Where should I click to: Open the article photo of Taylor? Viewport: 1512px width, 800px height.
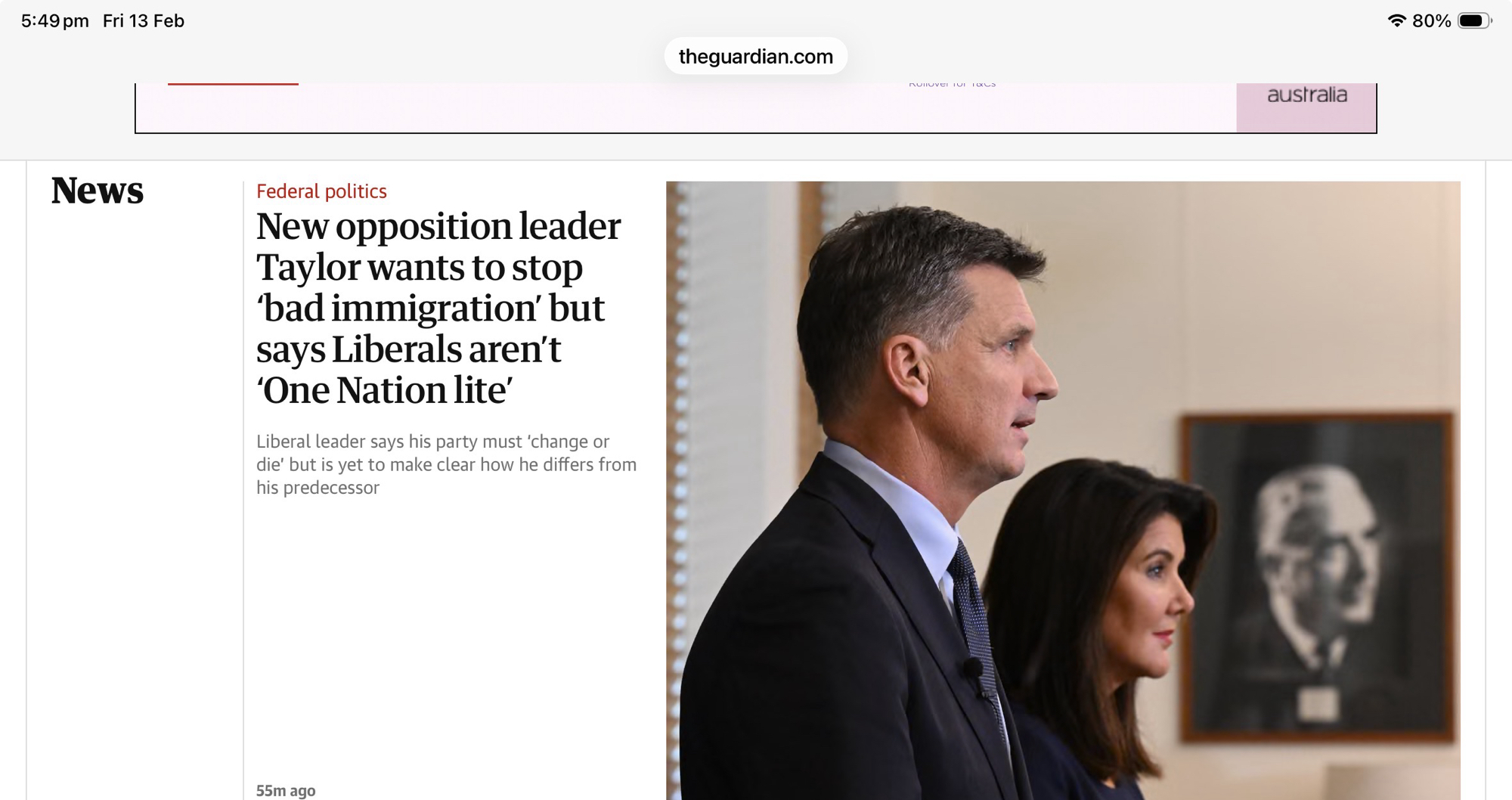tap(1063, 490)
